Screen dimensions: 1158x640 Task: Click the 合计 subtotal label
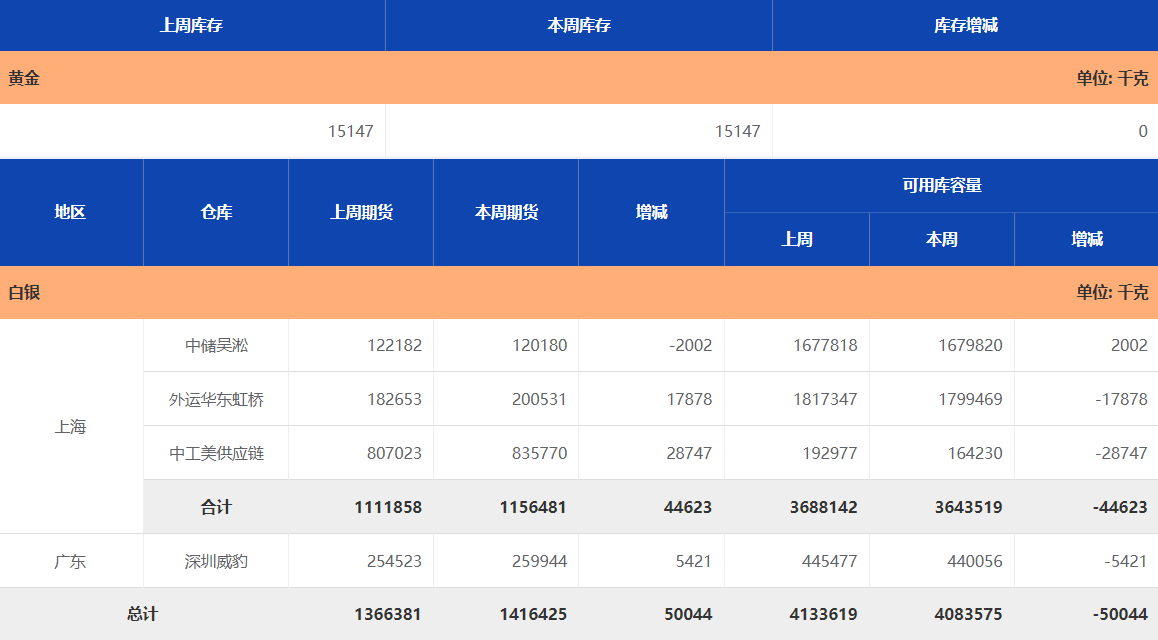[x=216, y=507]
